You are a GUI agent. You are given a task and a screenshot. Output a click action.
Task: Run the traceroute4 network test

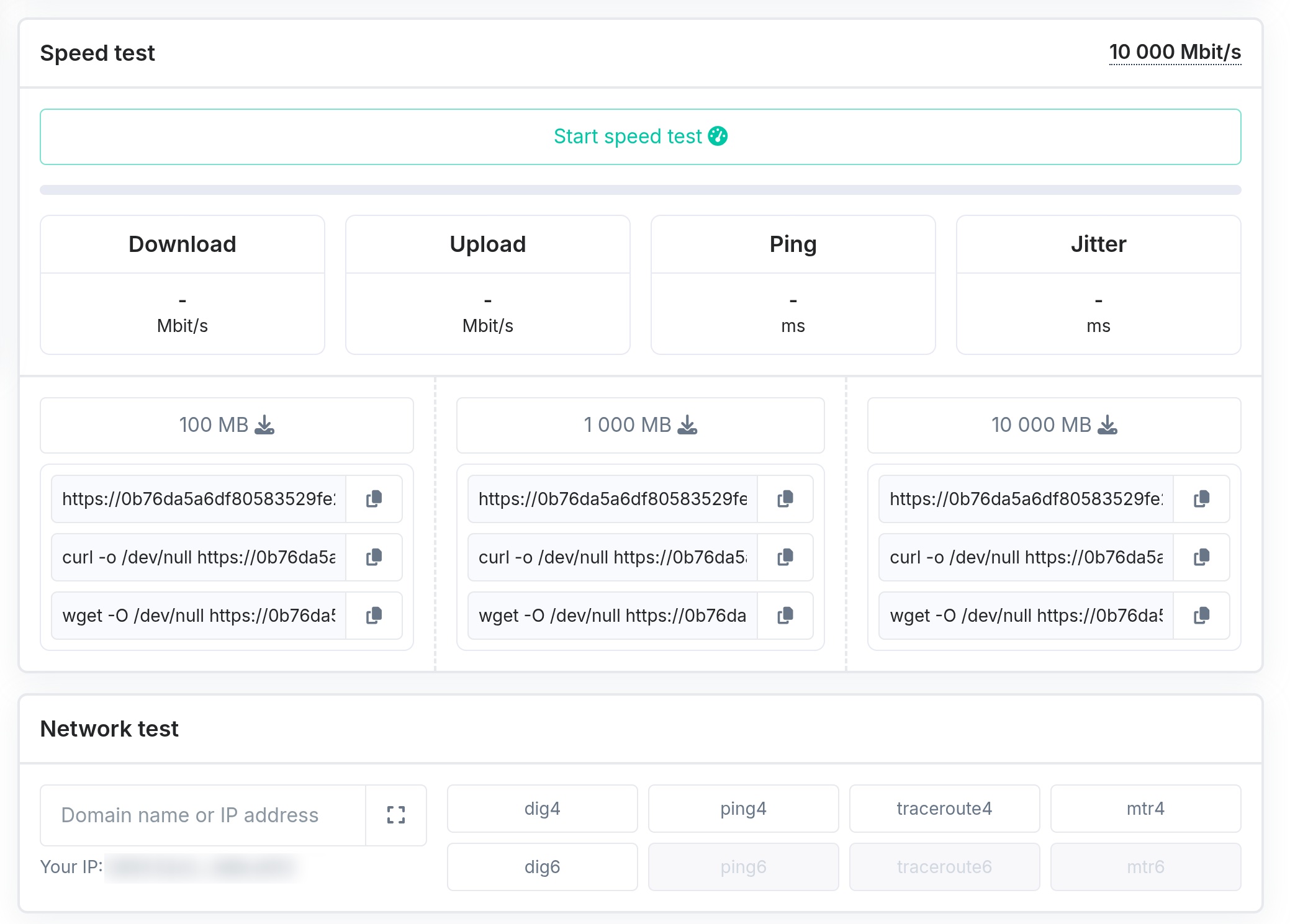click(x=944, y=809)
